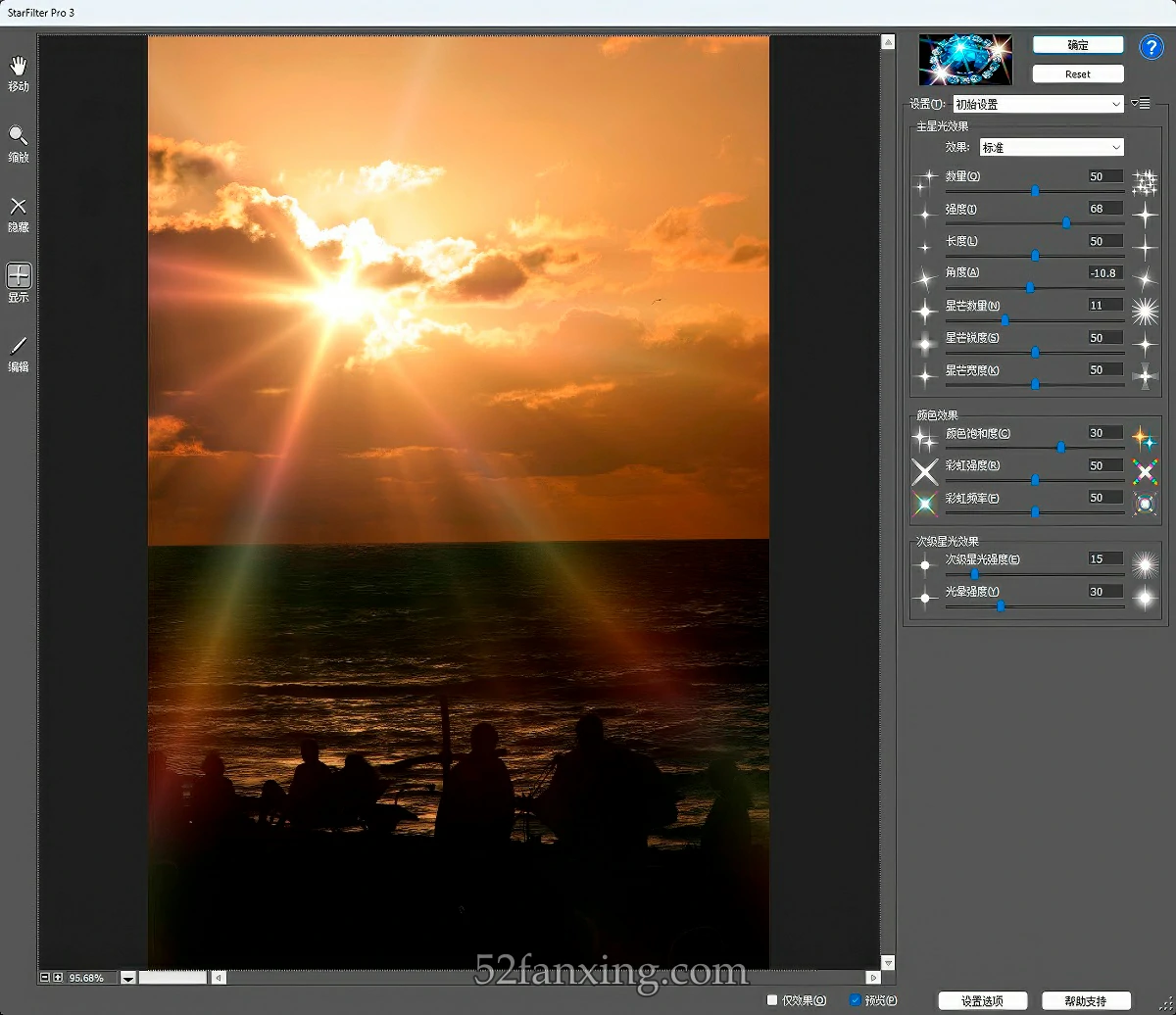Click the zoom out minus button

45,978
